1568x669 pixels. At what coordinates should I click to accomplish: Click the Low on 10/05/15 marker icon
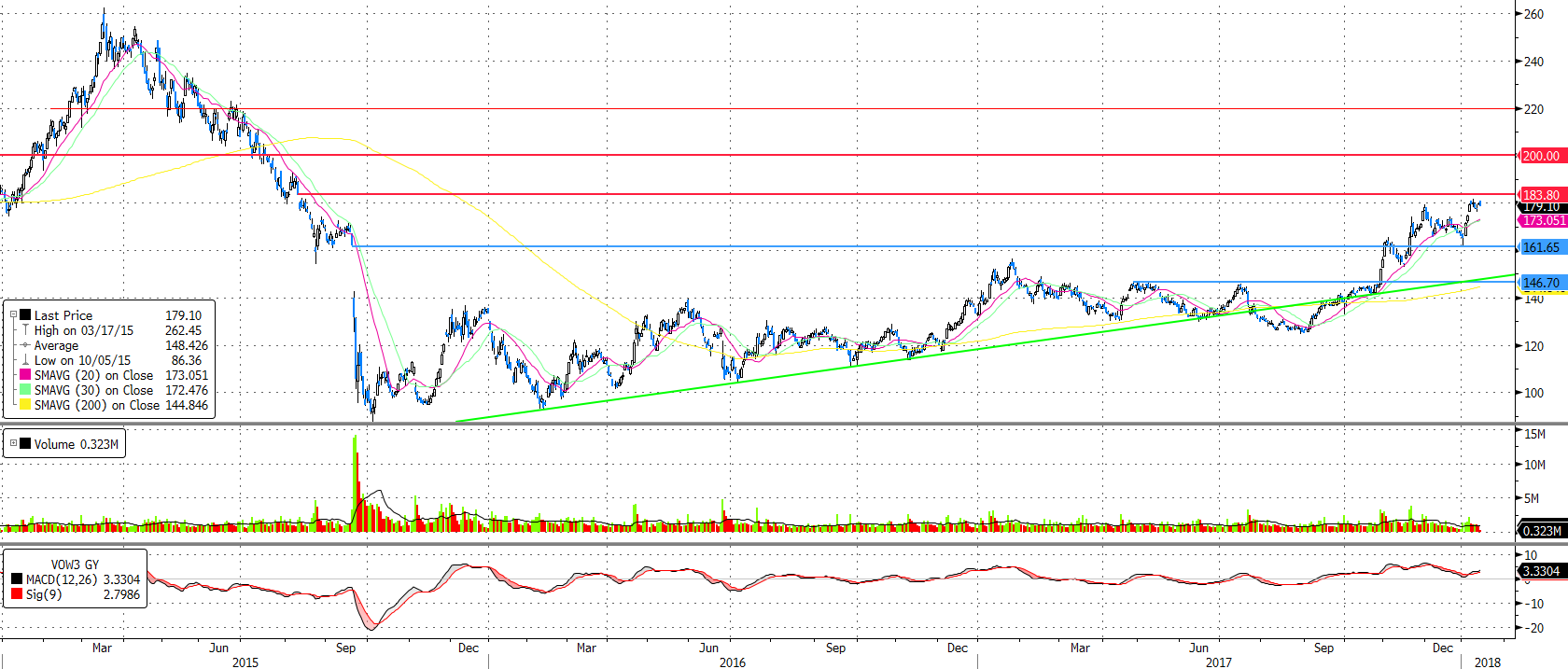[25, 360]
